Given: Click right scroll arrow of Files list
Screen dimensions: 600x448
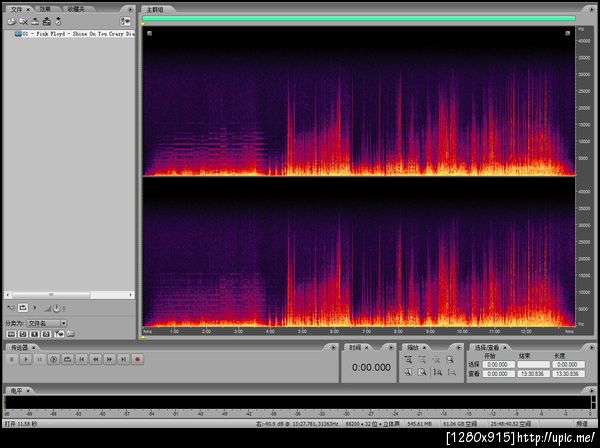Looking at the screenshot, I should [x=131, y=295].
